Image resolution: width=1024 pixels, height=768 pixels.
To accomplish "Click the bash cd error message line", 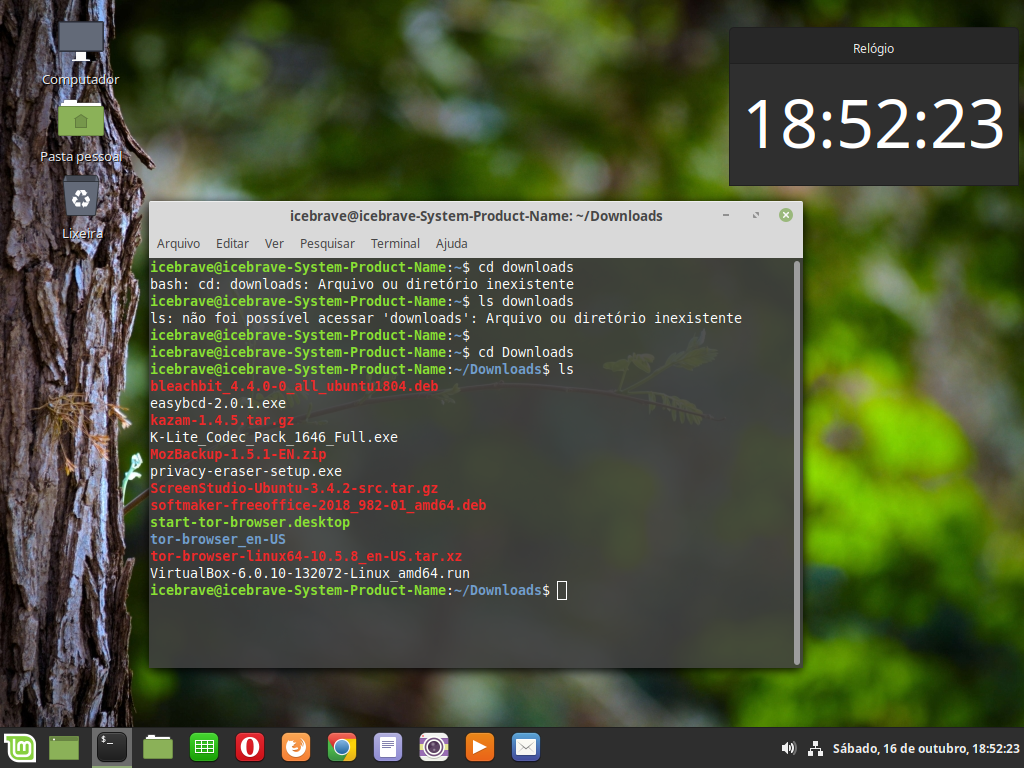I will (x=362, y=284).
